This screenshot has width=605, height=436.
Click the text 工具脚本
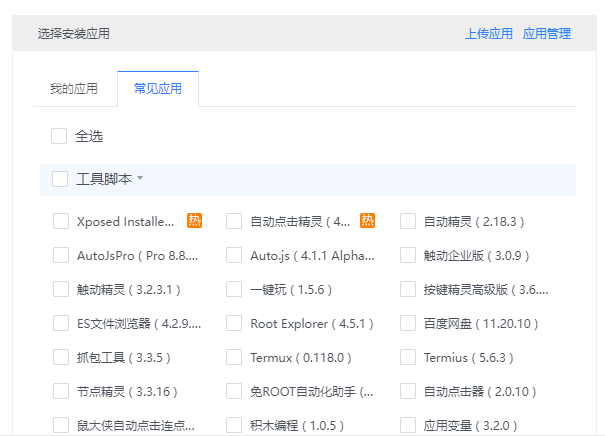coord(104,179)
